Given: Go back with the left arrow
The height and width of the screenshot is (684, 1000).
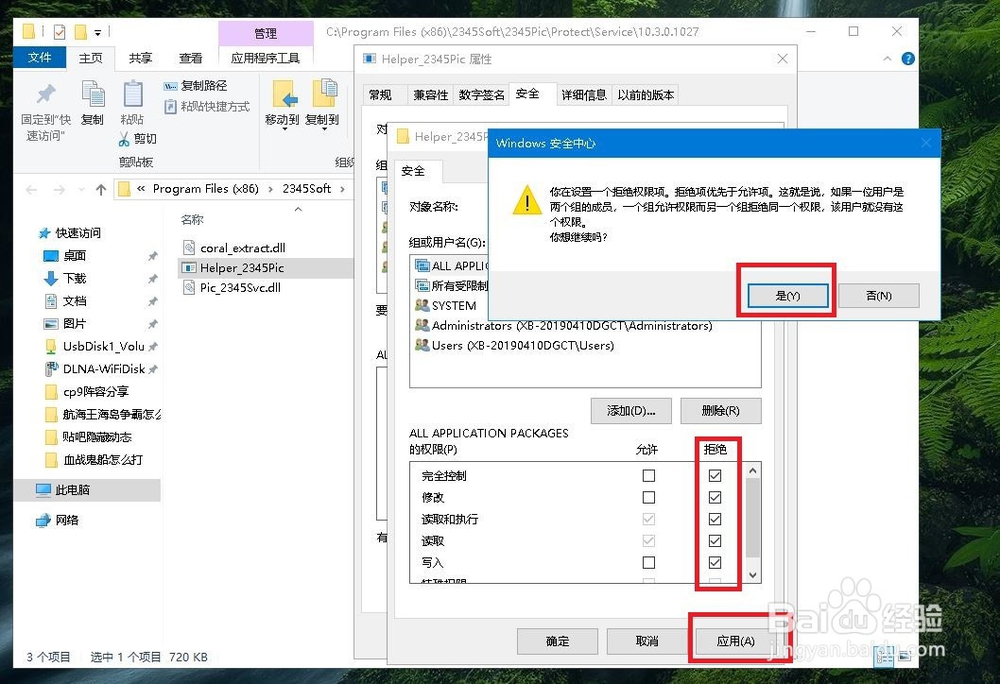Looking at the screenshot, I should (31, 189).
